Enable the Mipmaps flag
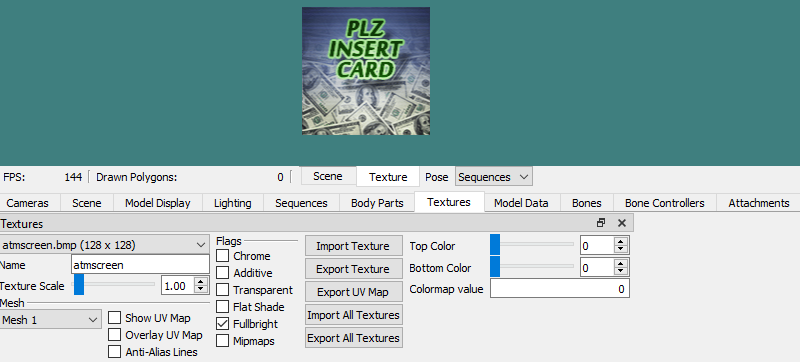Viewport: 800px width, 362px height. click(x=222, y=341)
